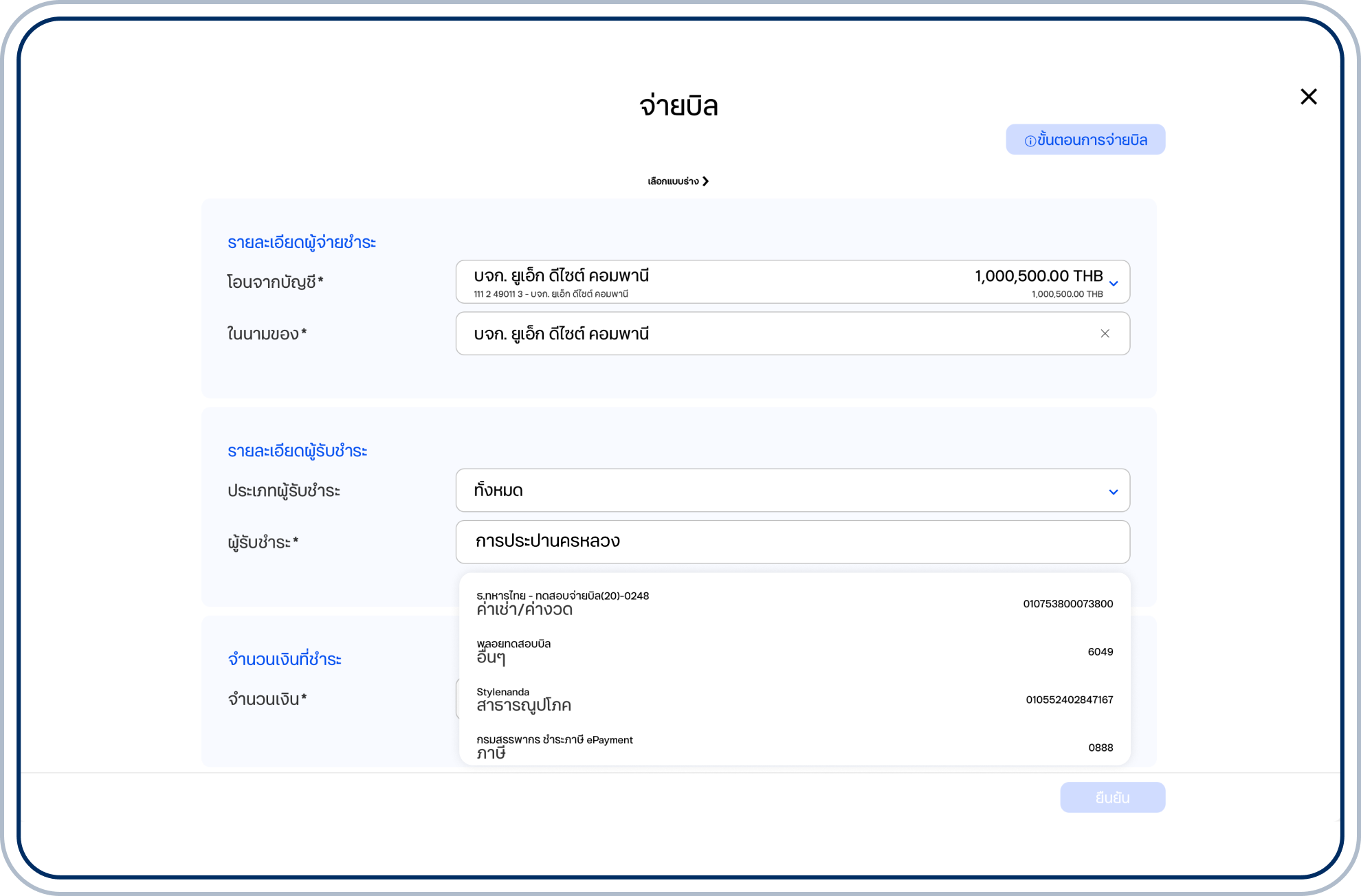This screenshot has width=1361, height=896.
Task: Click biller code 010552402847167
Action: (1069, 699)
